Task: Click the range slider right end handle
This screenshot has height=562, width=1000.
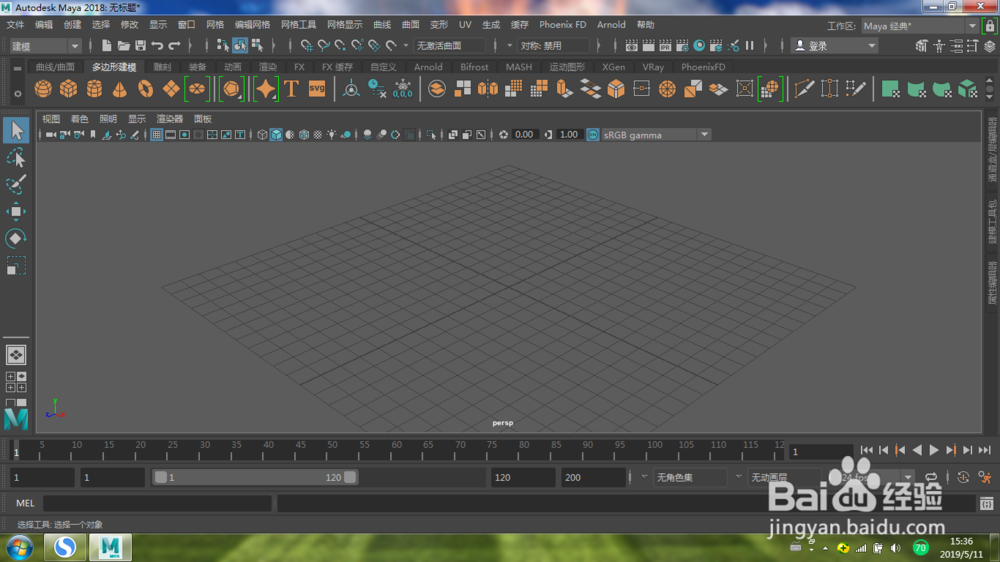Action: (x=350, y=477)
